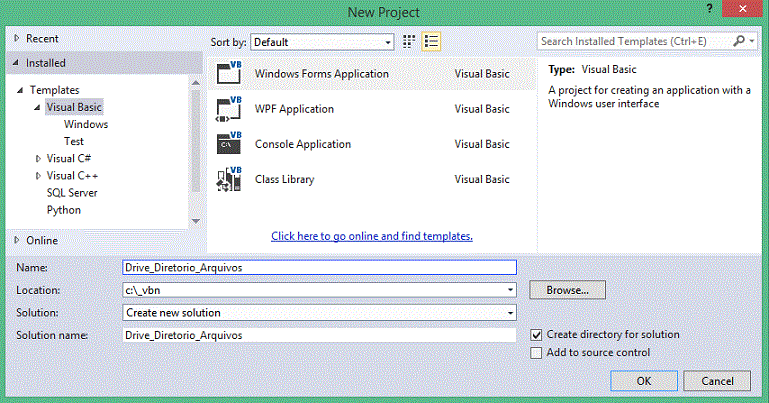The image size is (769, 403).
Task: Click the Search Installed Templates box
Action: (634, 41)
